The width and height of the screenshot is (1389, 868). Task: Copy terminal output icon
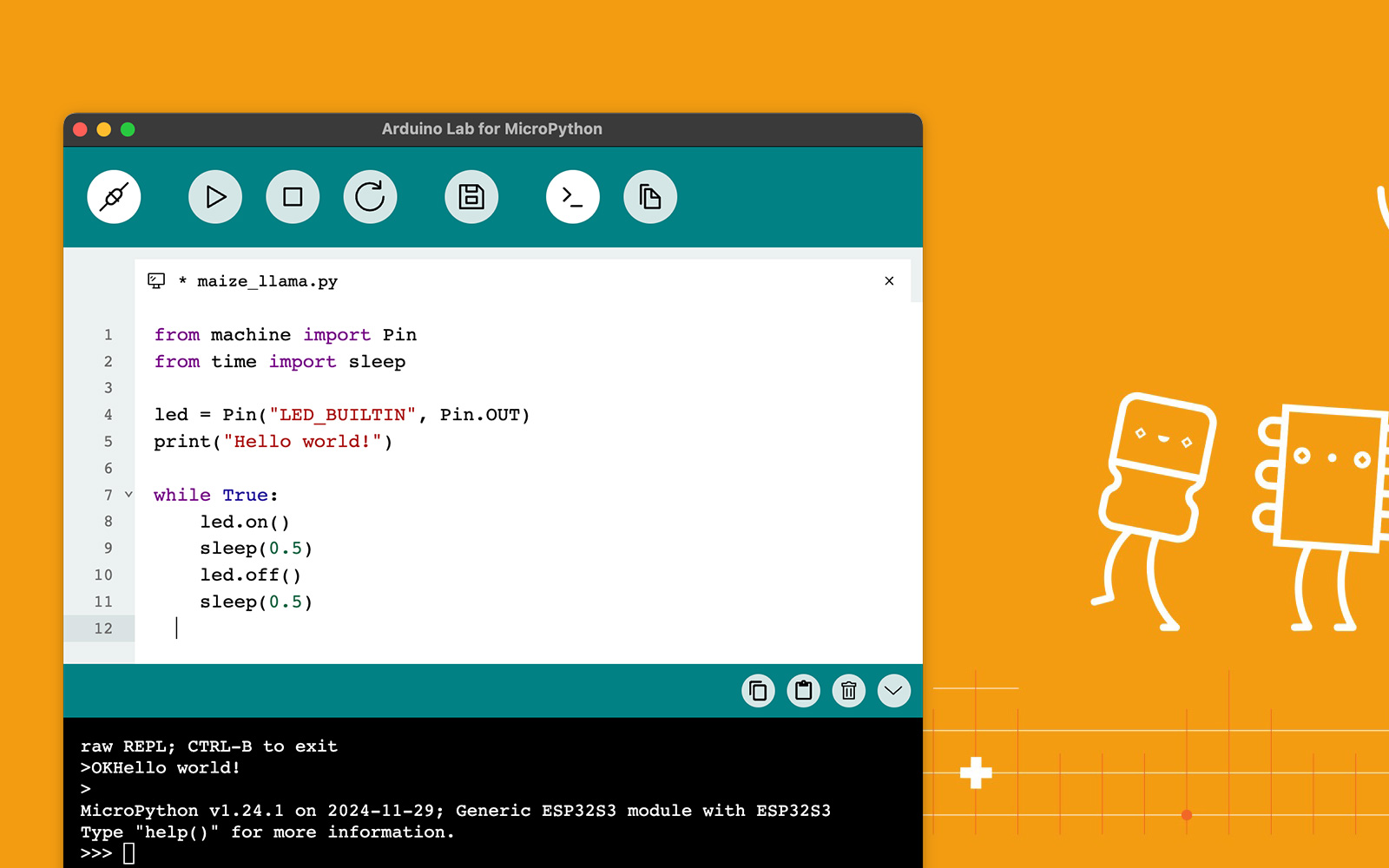759,691
